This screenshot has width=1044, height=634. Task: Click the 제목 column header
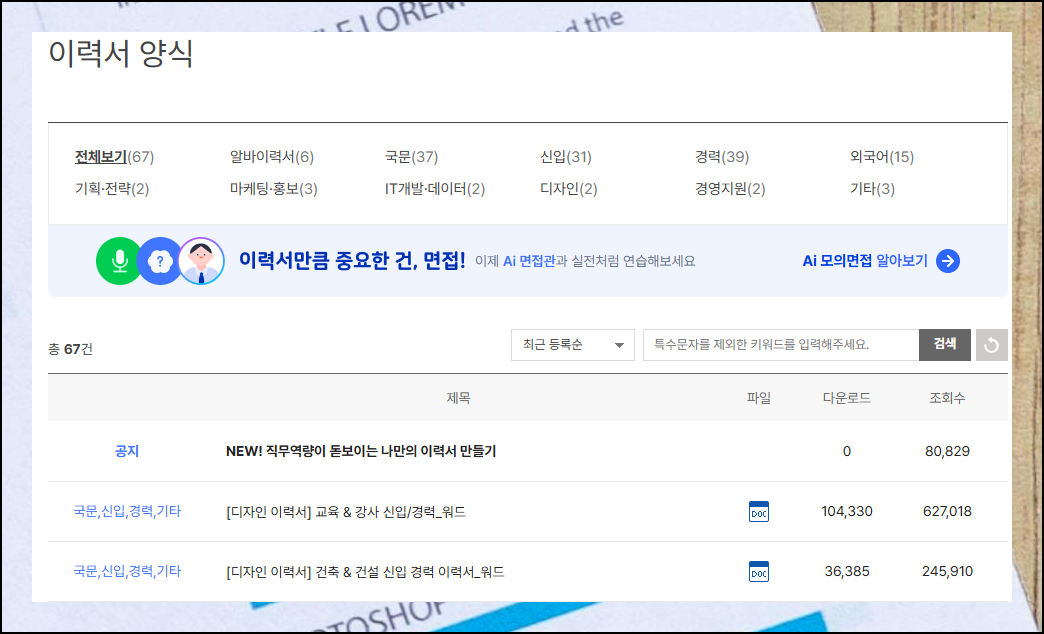tap(458, 398)
